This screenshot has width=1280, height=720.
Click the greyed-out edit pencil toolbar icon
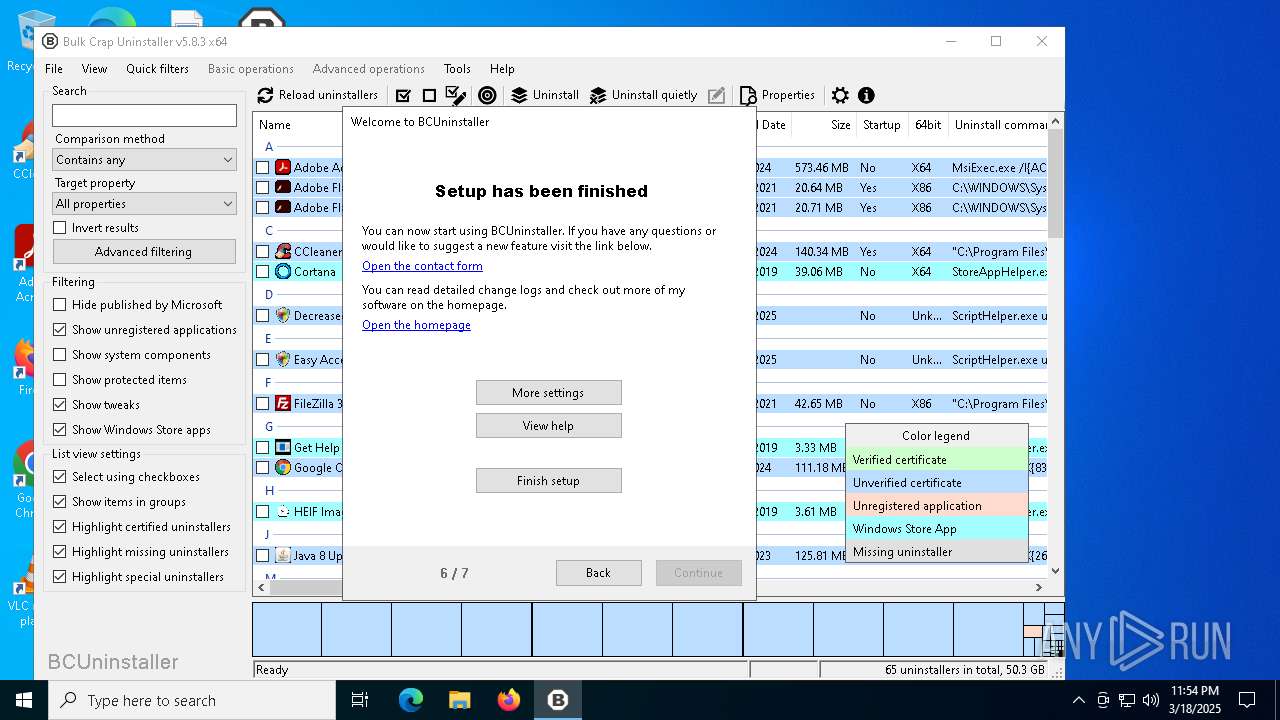coord(716,95)
